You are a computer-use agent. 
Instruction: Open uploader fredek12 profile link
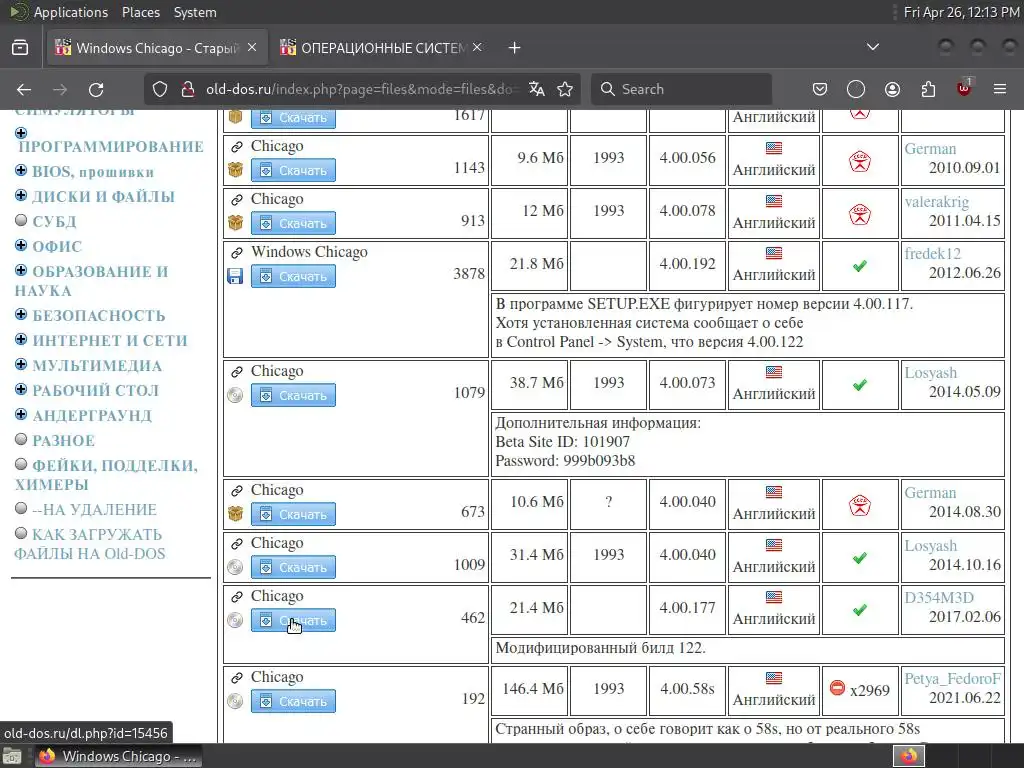click(933, 254)
